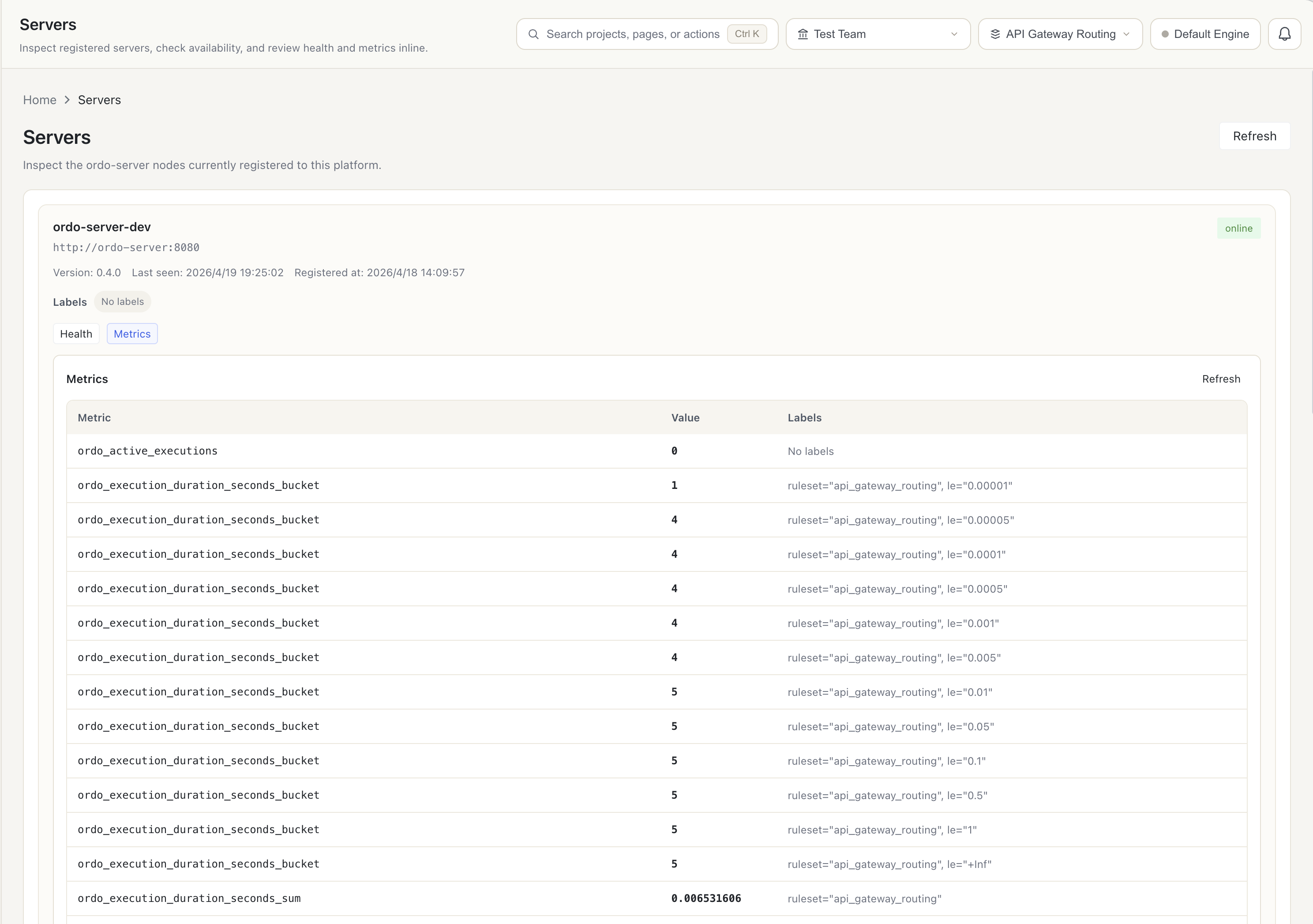This screenshot has width=1313, height=924.
Task: Click the Default Engine status dot
Action: pos(1165,34)
